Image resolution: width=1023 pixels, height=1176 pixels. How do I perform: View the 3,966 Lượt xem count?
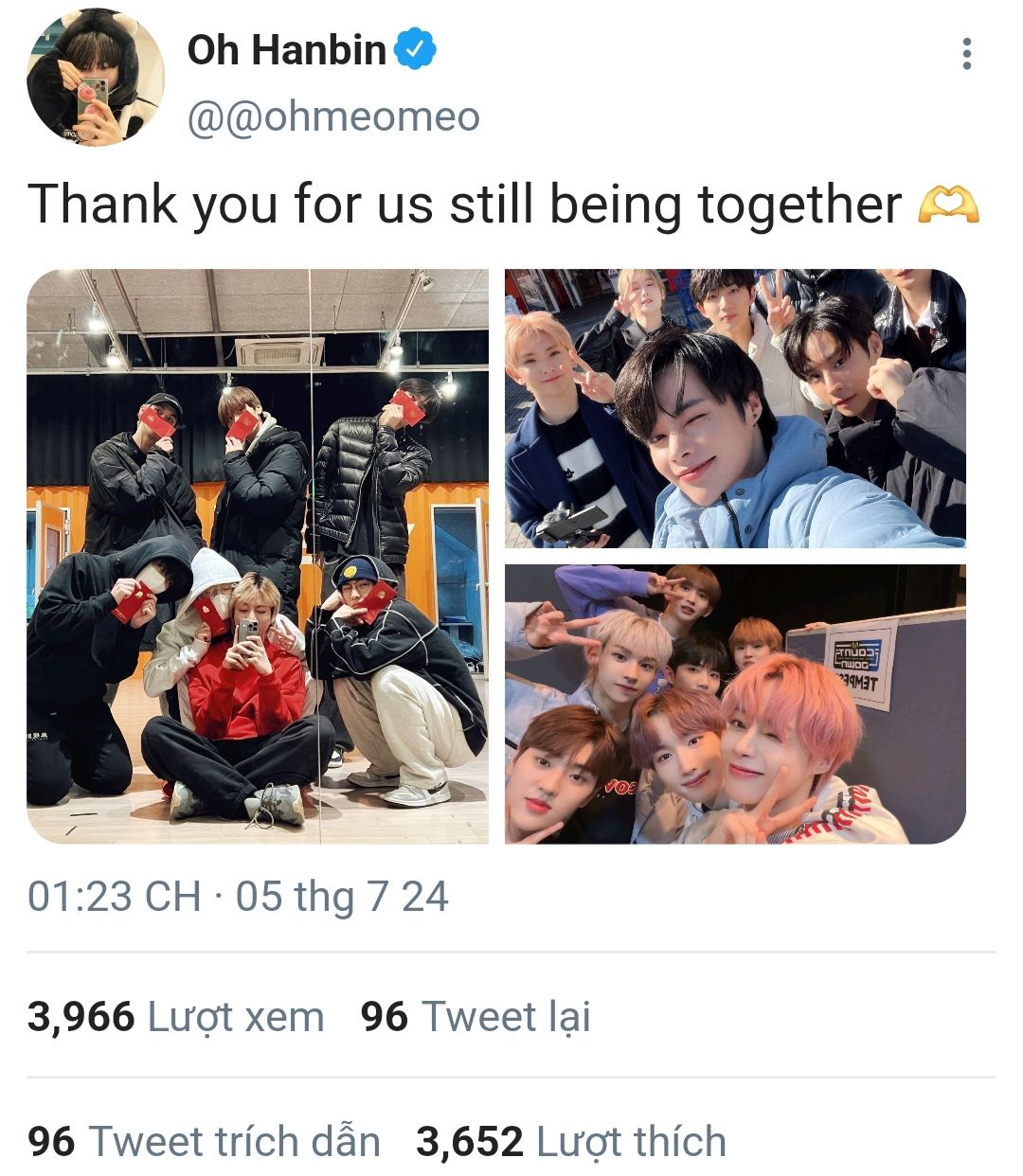(176, 1017)
